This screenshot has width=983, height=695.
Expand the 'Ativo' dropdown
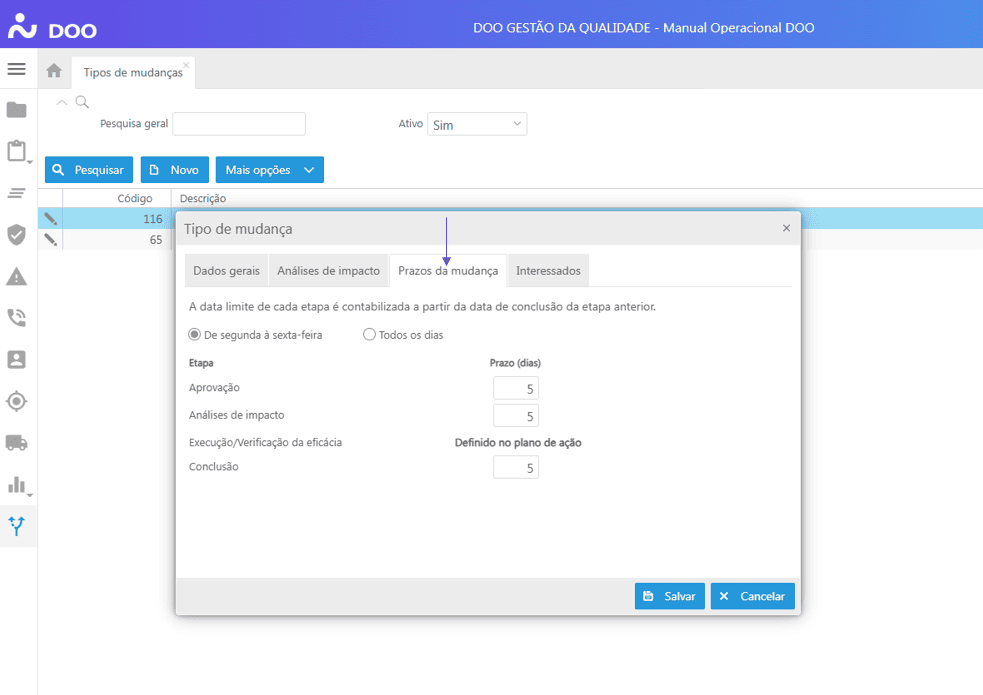tap(477, 124)
